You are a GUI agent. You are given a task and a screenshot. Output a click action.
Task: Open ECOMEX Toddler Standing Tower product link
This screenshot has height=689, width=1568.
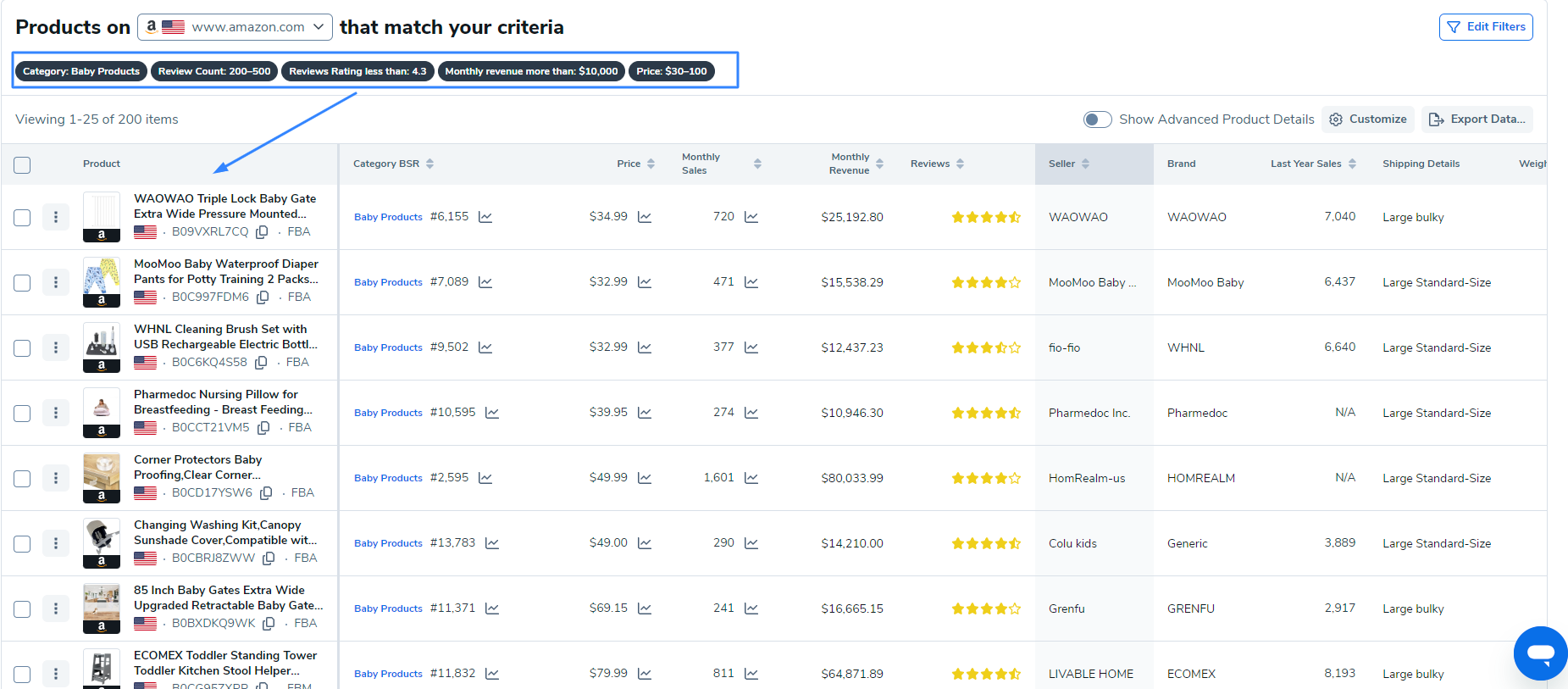click(225, 663)
